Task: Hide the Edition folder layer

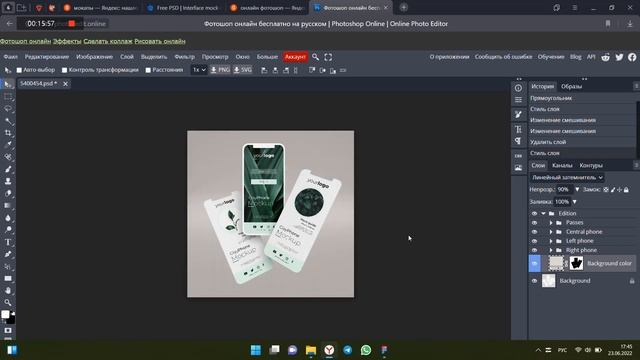Action: [x=534, y=213]
